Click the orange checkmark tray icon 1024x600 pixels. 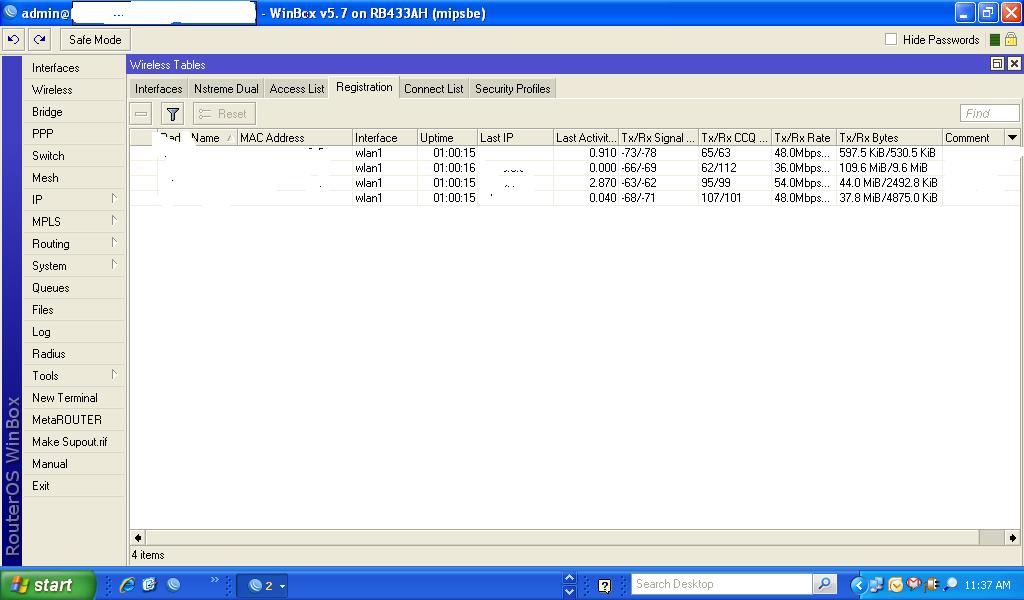(x=895, y=584)
